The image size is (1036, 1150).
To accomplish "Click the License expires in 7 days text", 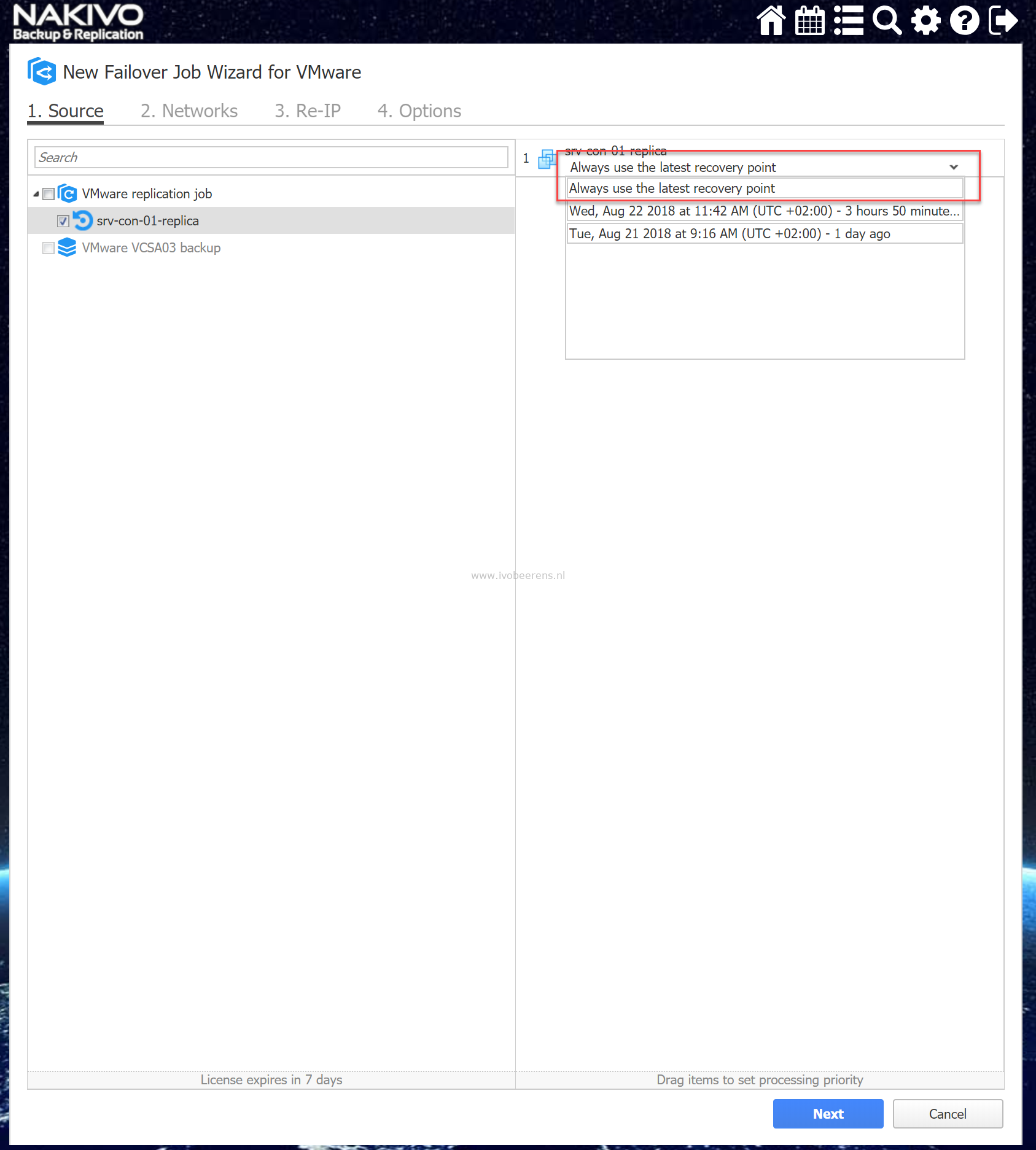I will click(271, 1080).
